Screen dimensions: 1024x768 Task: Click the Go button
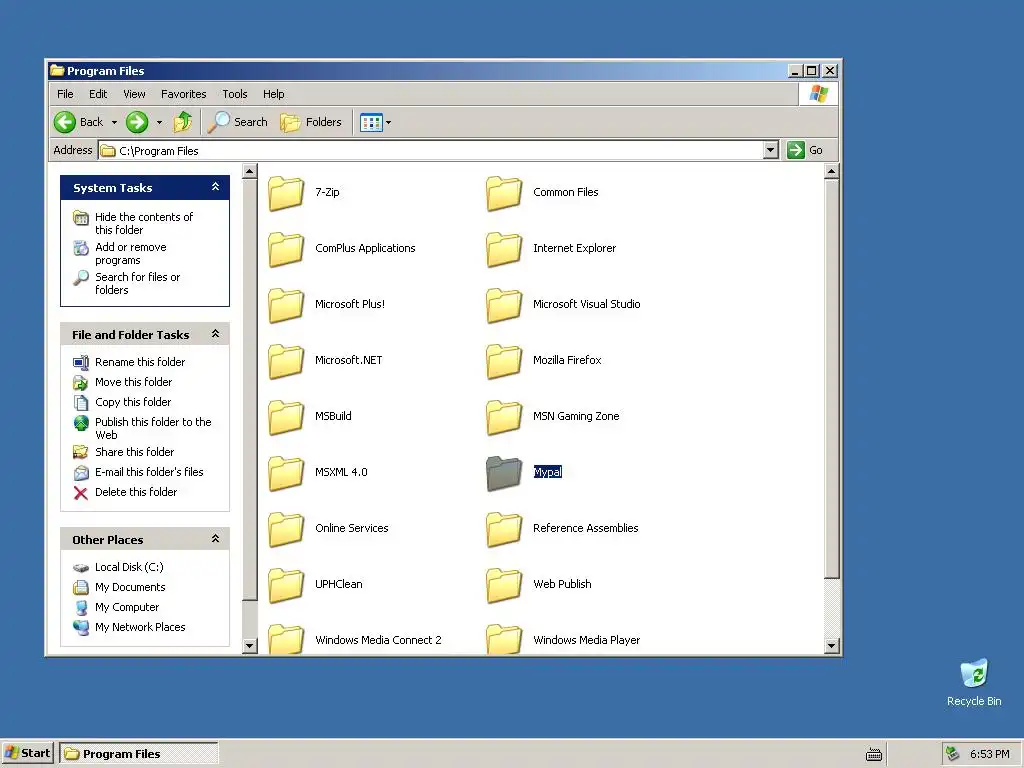click(805, 150)
